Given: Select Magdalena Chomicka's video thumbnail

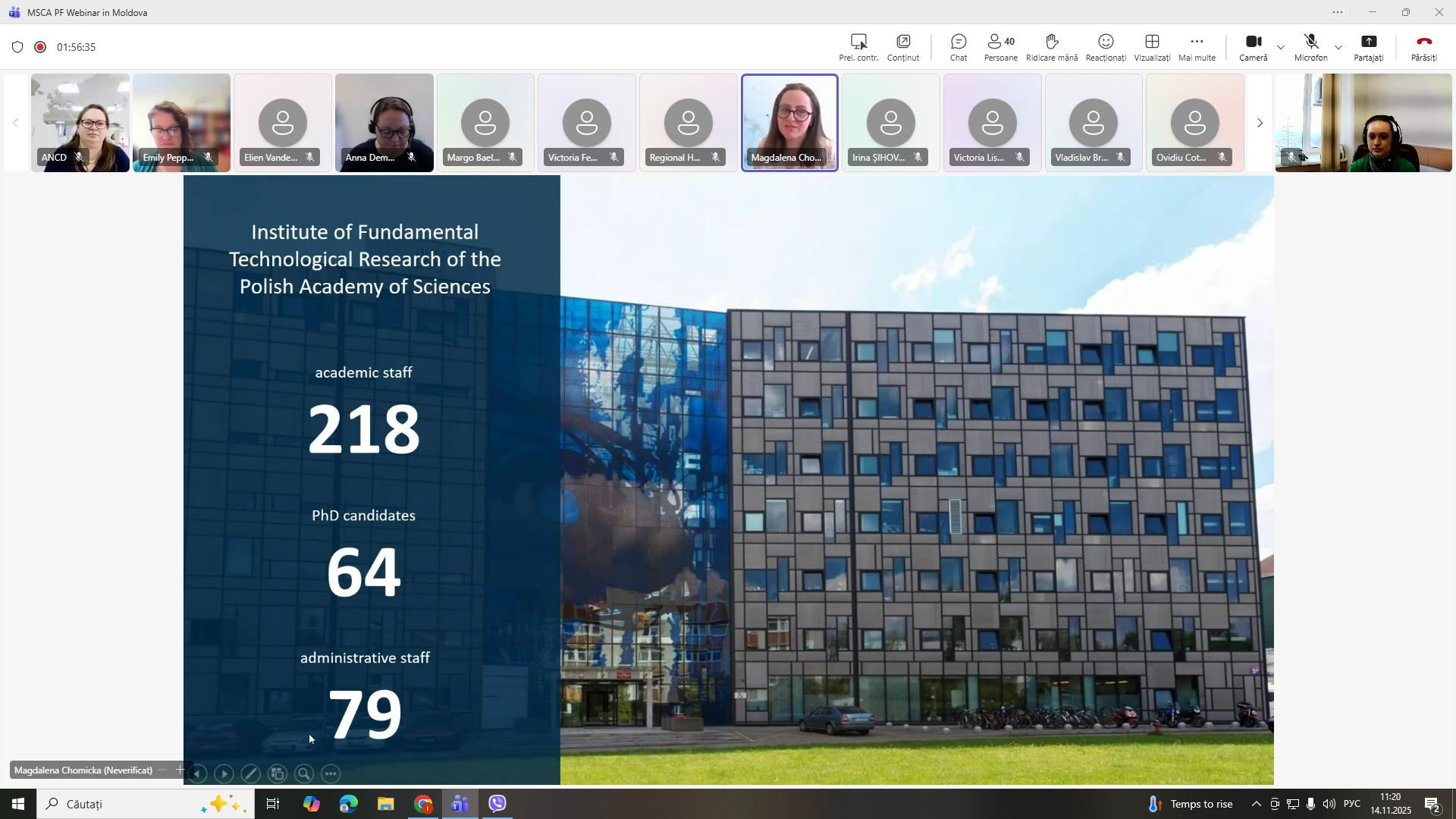Looking at the screenshot, I should [789, 123].
